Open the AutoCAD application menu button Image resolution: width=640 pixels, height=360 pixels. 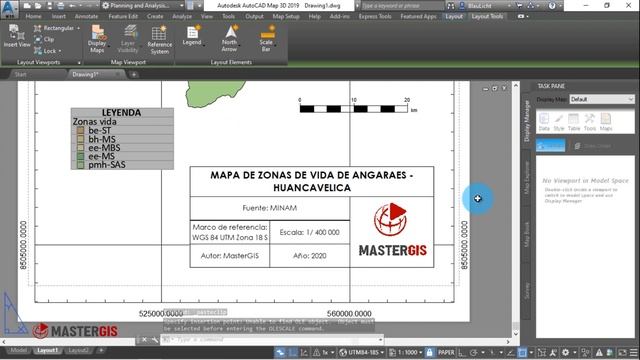[x=9, y=8]
